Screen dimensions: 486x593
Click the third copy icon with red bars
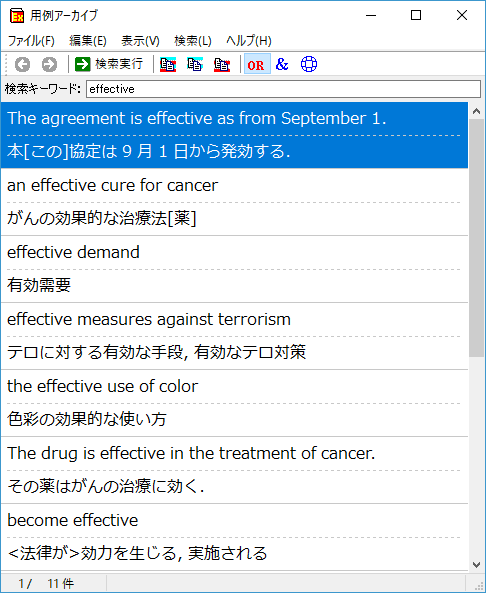click(x=222, y=64)
